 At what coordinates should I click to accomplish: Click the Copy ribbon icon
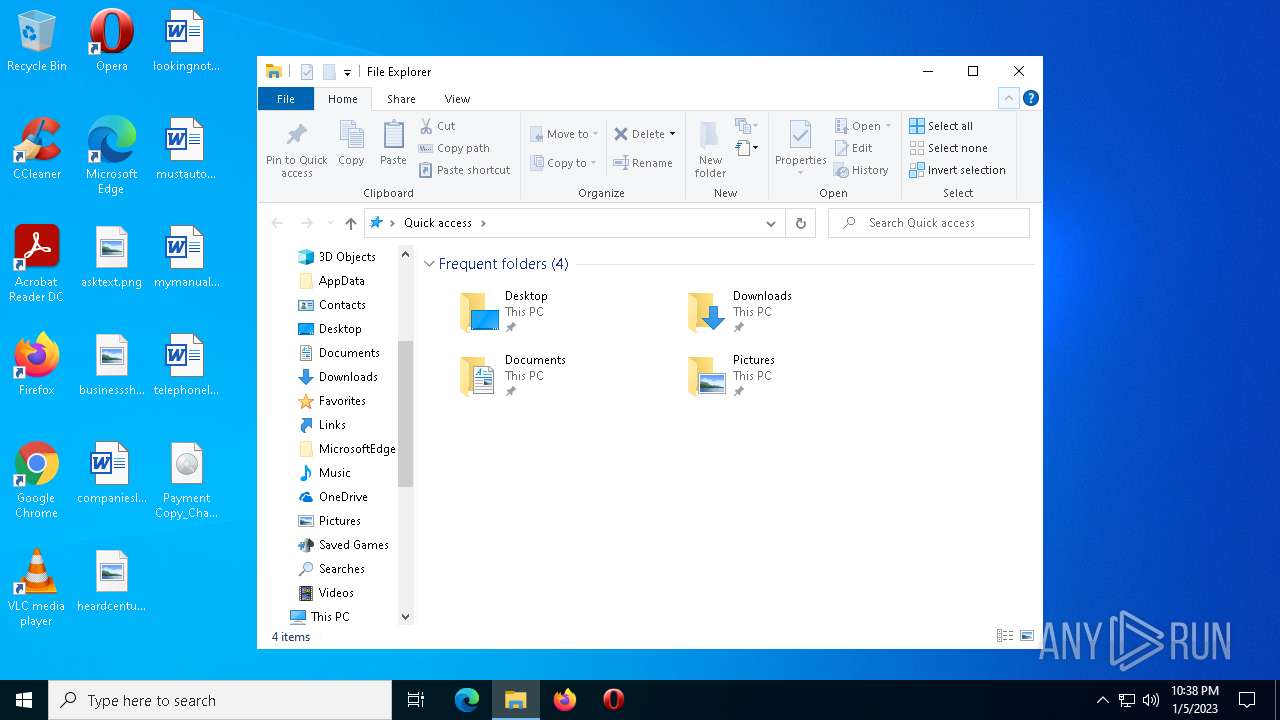(x=351, y=143)
